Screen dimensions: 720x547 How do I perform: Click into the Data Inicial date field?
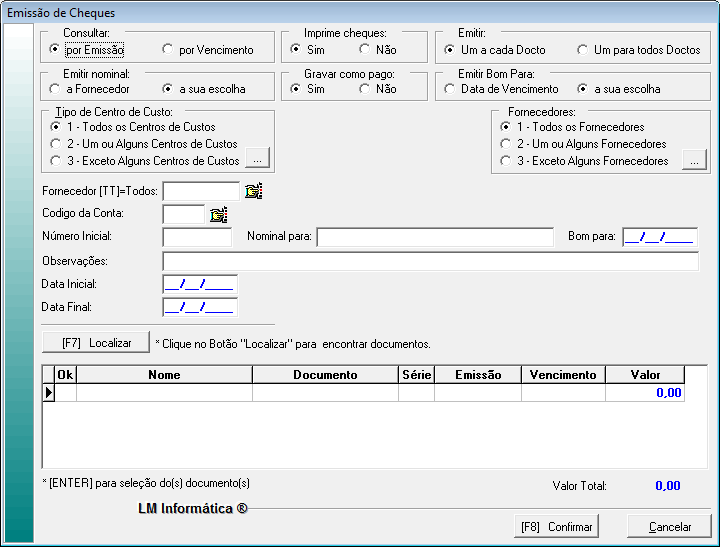coord(200,284)
